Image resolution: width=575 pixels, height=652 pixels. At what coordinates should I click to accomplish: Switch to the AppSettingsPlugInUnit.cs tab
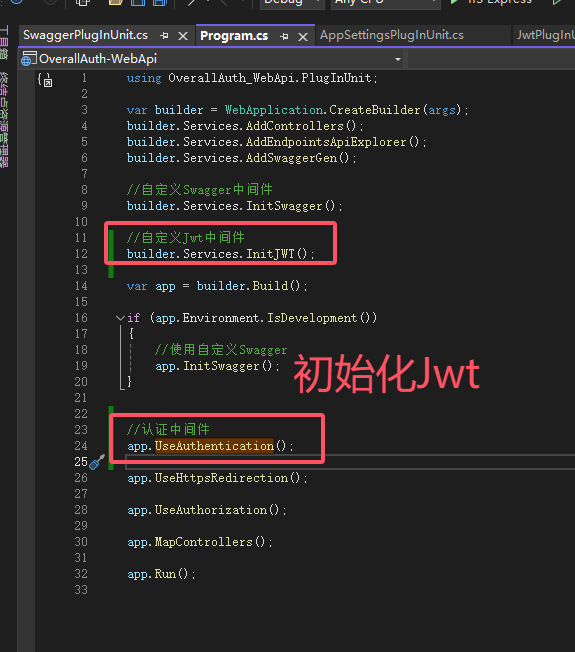(392, 35)
